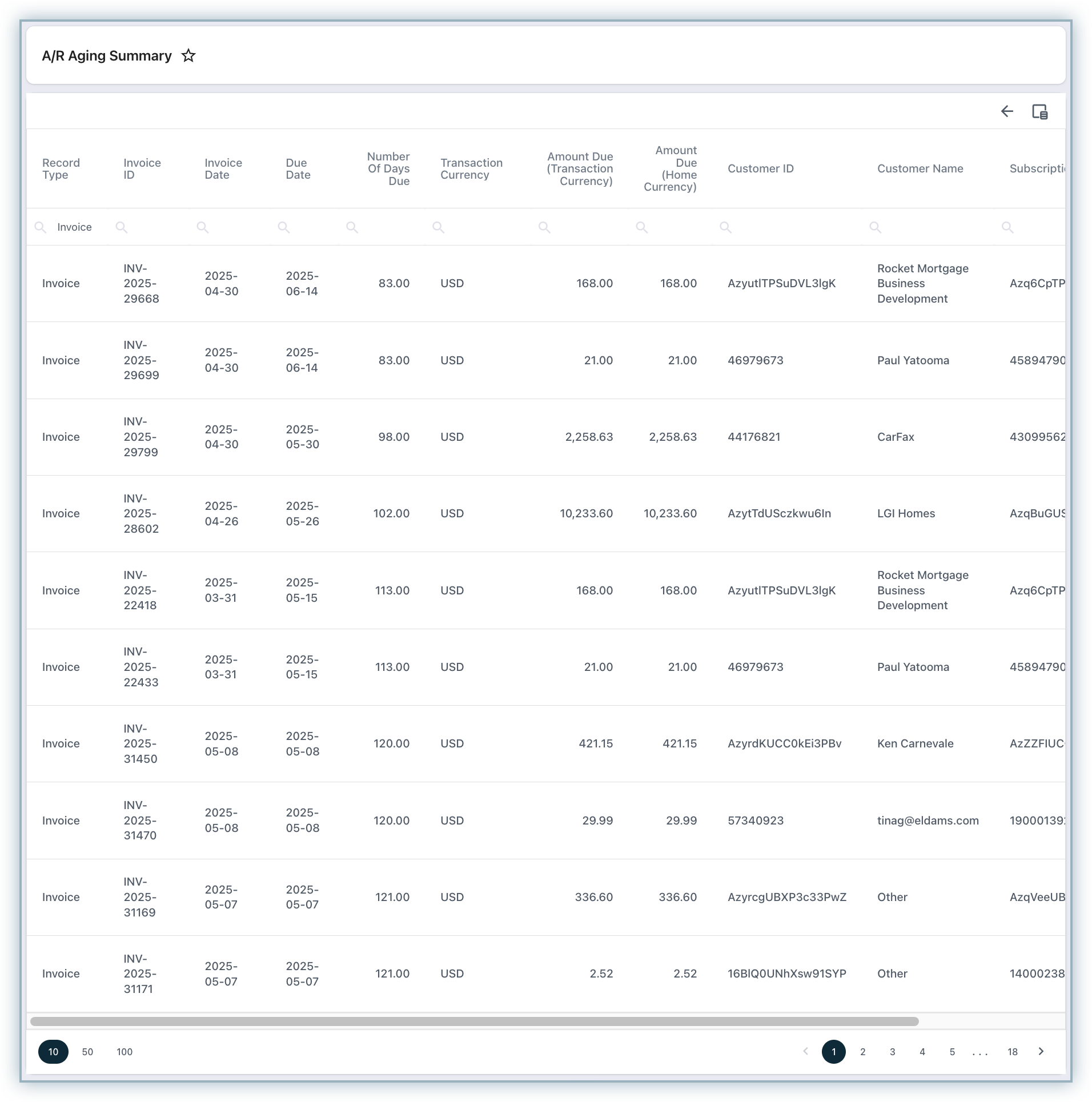Sort by Number Of Days Due header
Screen dimensions: 1092x1102
click(x=388, y=169)
